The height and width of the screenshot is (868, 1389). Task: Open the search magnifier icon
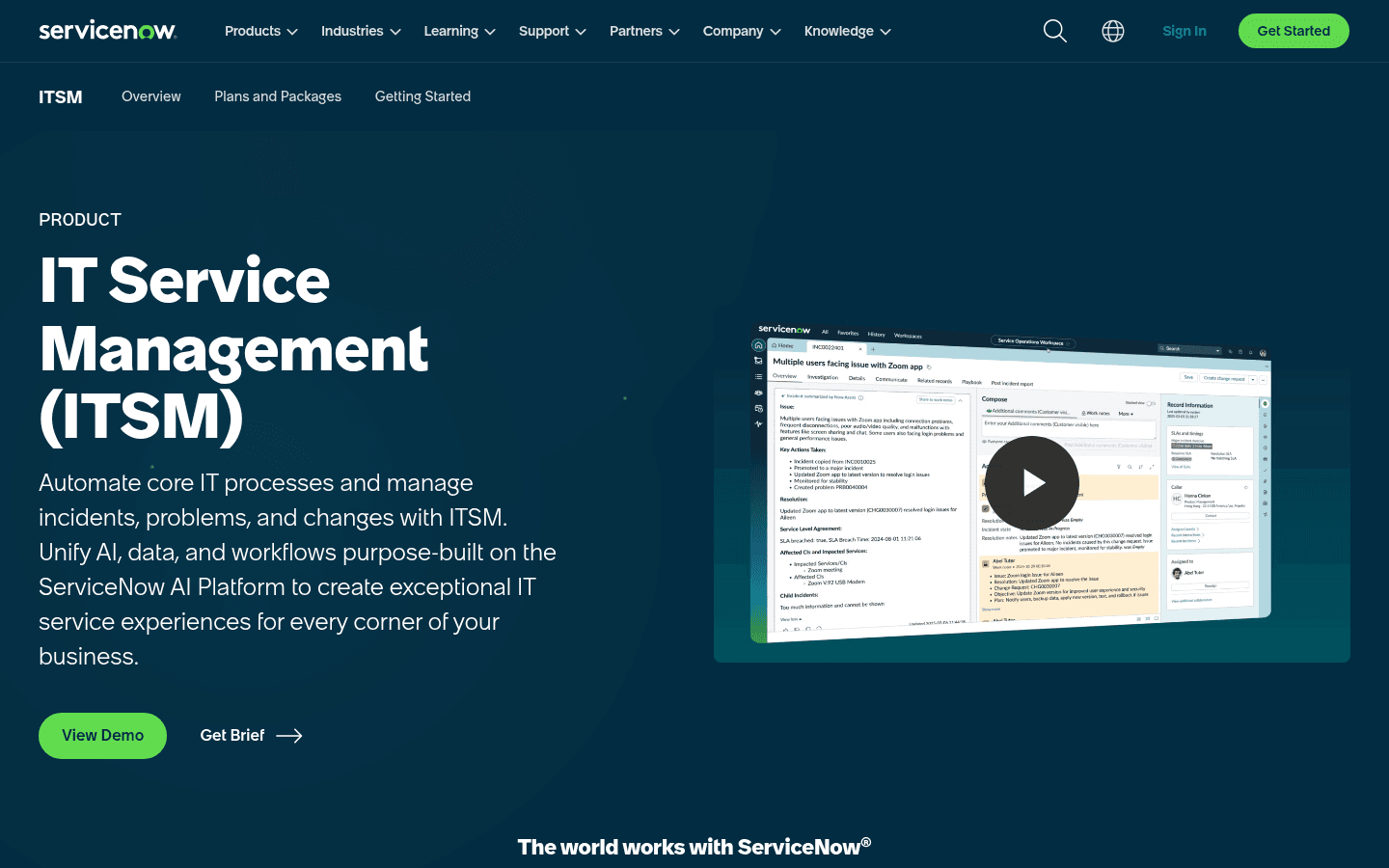point(1055,31)
